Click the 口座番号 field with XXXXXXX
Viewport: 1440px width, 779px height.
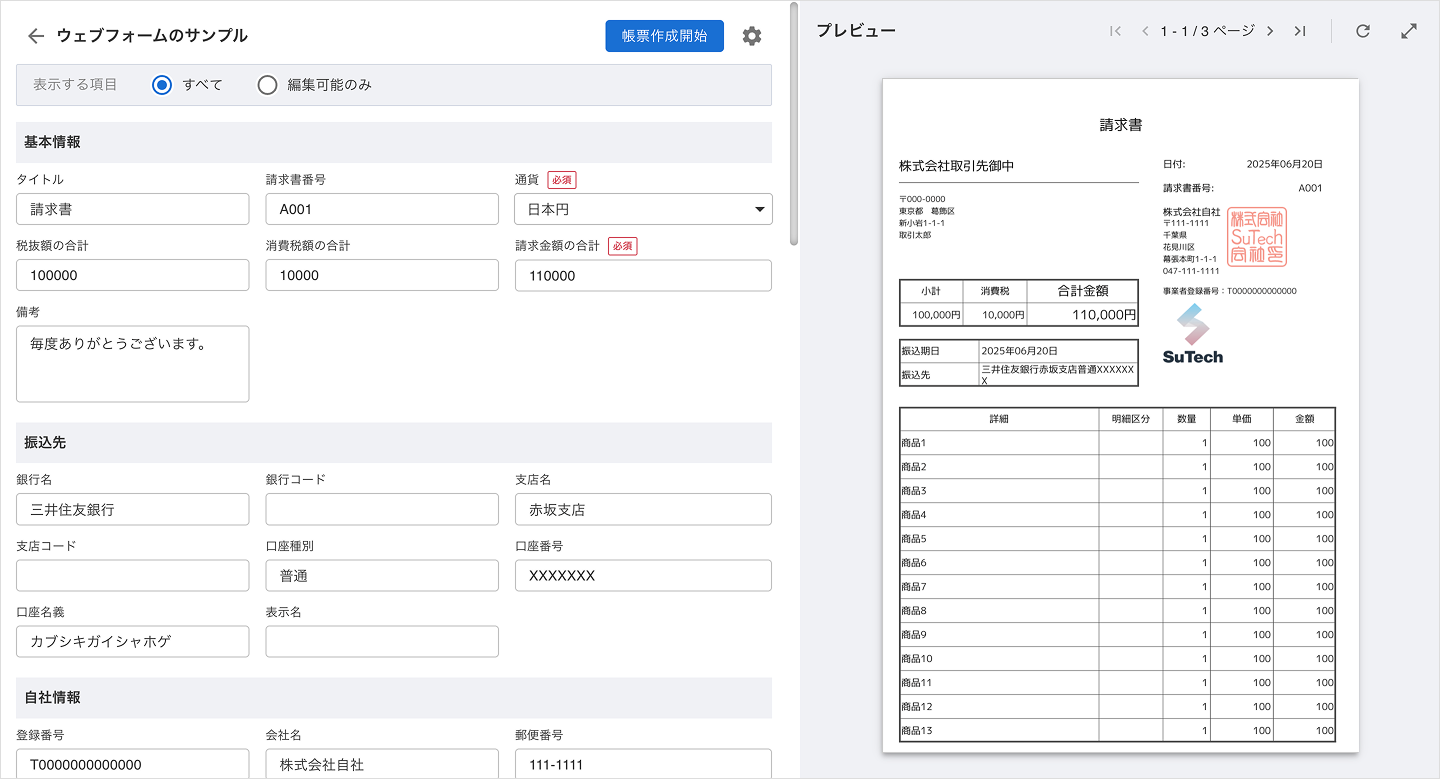pyautogui.click(x=643, y=575)
